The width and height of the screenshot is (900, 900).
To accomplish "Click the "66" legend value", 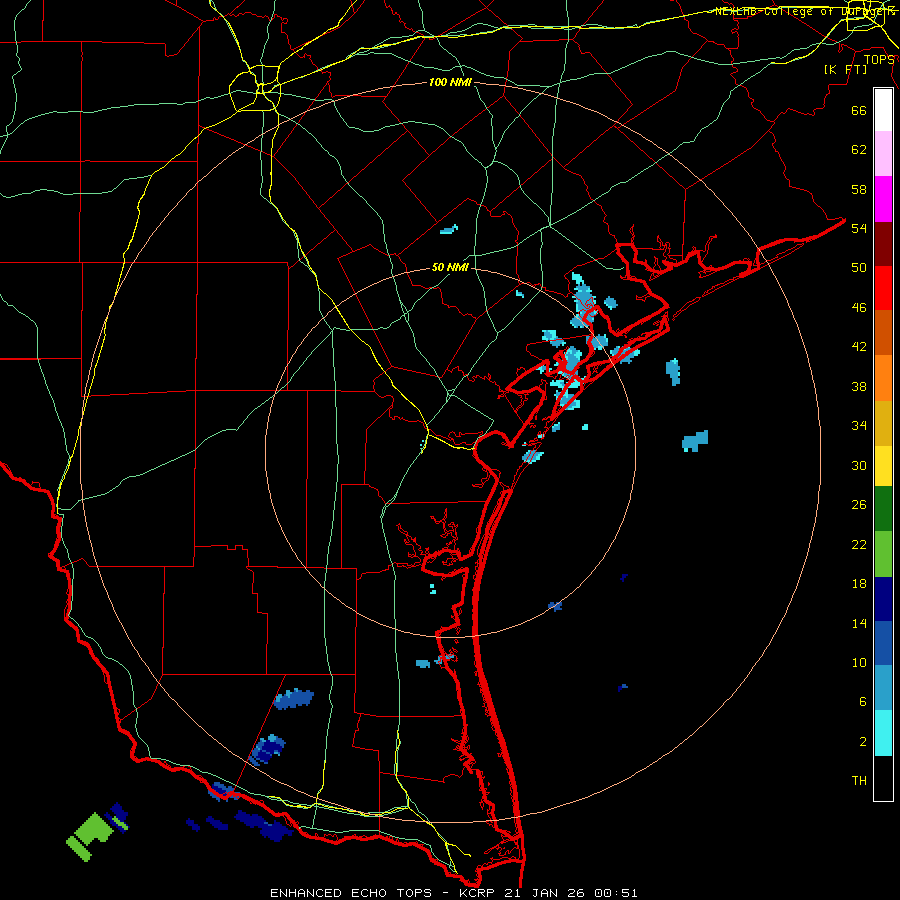I will (x=859, y=110).
